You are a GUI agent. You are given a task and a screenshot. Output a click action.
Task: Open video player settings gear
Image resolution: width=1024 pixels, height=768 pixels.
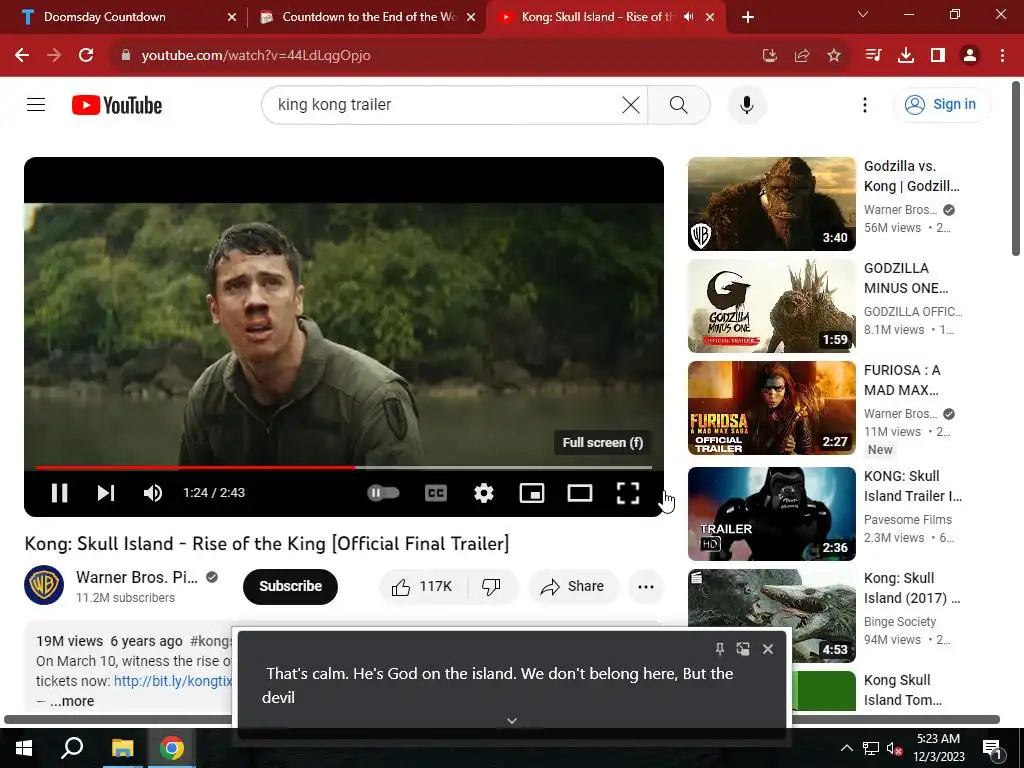pyautogui.click(x=483, y=493)
